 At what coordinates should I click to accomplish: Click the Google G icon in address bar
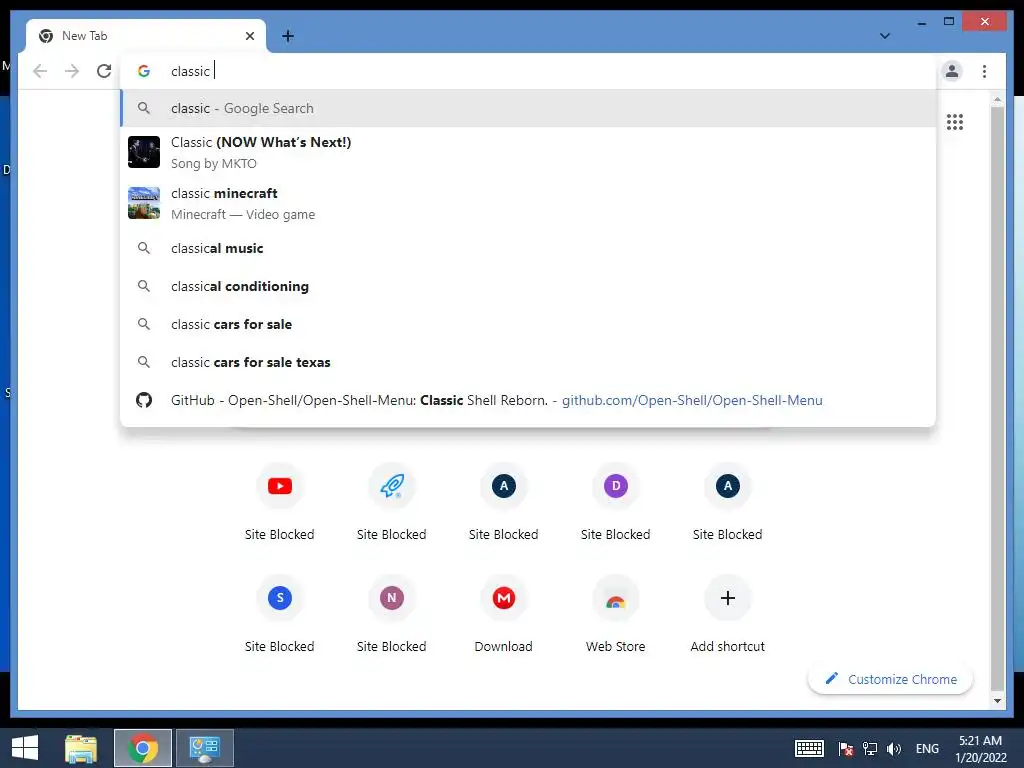point(144,71)
